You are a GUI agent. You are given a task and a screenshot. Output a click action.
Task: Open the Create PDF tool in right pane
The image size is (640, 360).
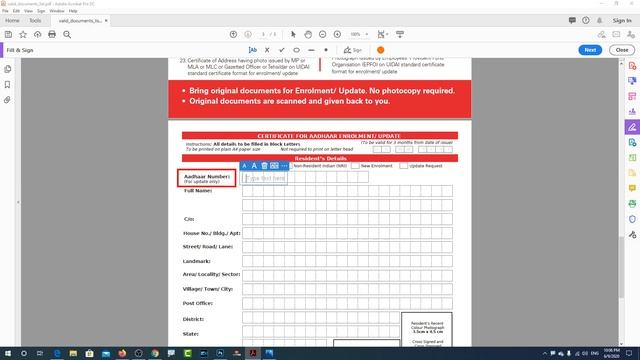[x=632, y=66]
